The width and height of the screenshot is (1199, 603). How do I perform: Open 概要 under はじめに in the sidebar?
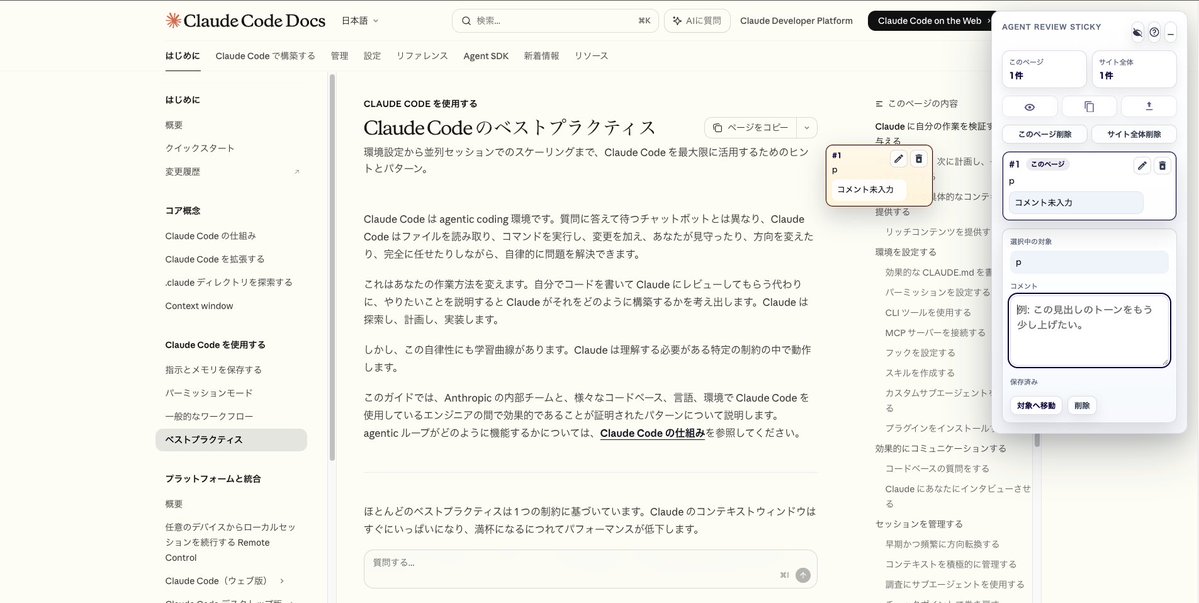click(x=174, y=125)
